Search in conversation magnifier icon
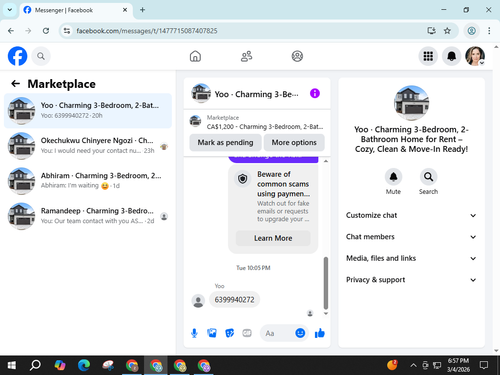Viewport: 500px width, 375px height. (428, 177)
